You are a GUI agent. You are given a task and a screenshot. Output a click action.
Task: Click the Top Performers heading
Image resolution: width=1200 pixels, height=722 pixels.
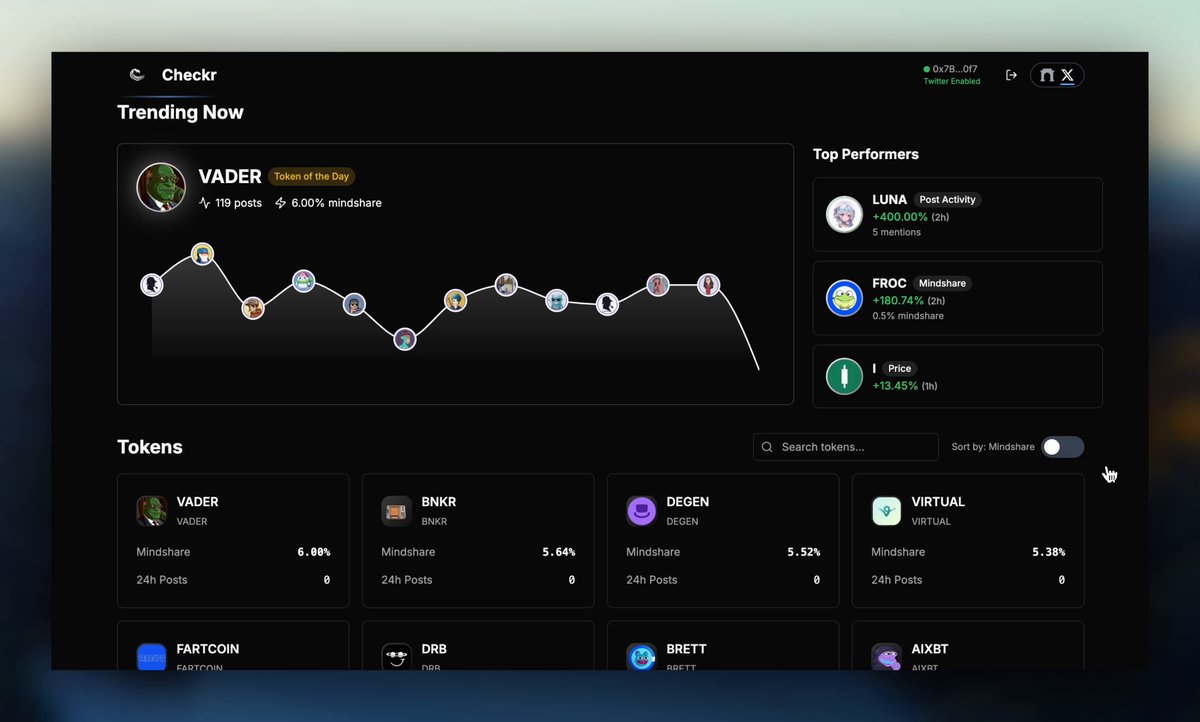[866, 154]
